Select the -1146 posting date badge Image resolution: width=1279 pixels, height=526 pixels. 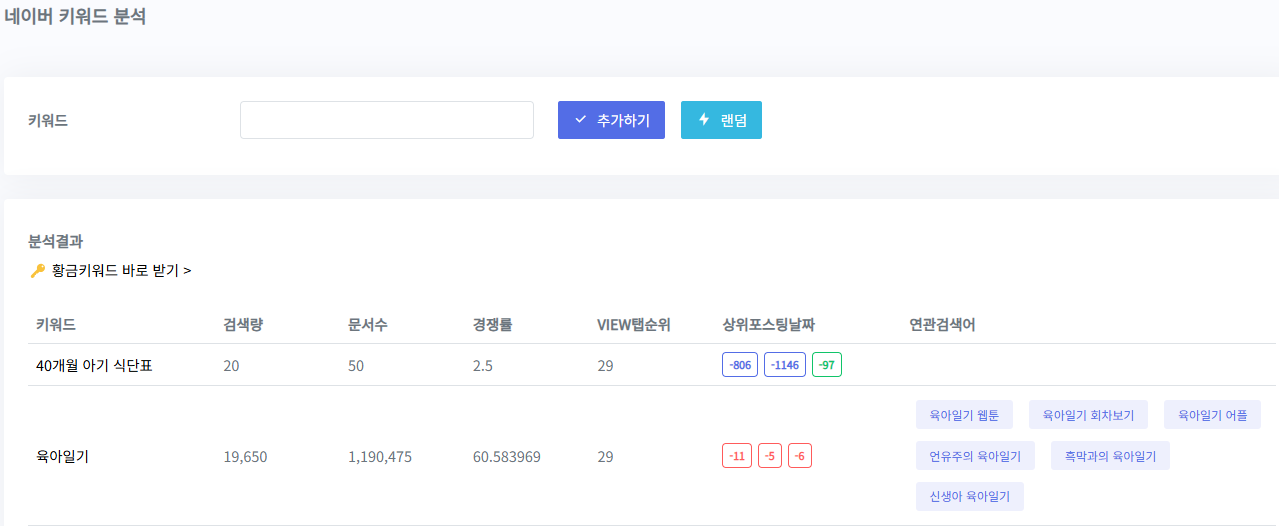pos(785,365)
